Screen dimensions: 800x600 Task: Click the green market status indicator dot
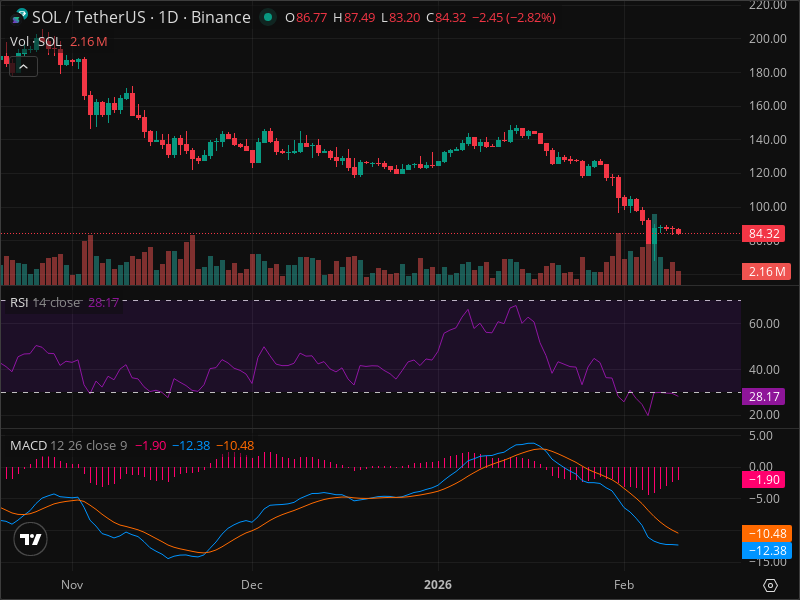(267, 17)
